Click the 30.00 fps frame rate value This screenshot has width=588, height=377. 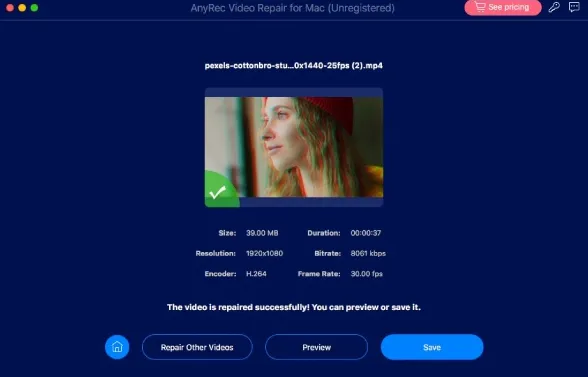(366, 273)
